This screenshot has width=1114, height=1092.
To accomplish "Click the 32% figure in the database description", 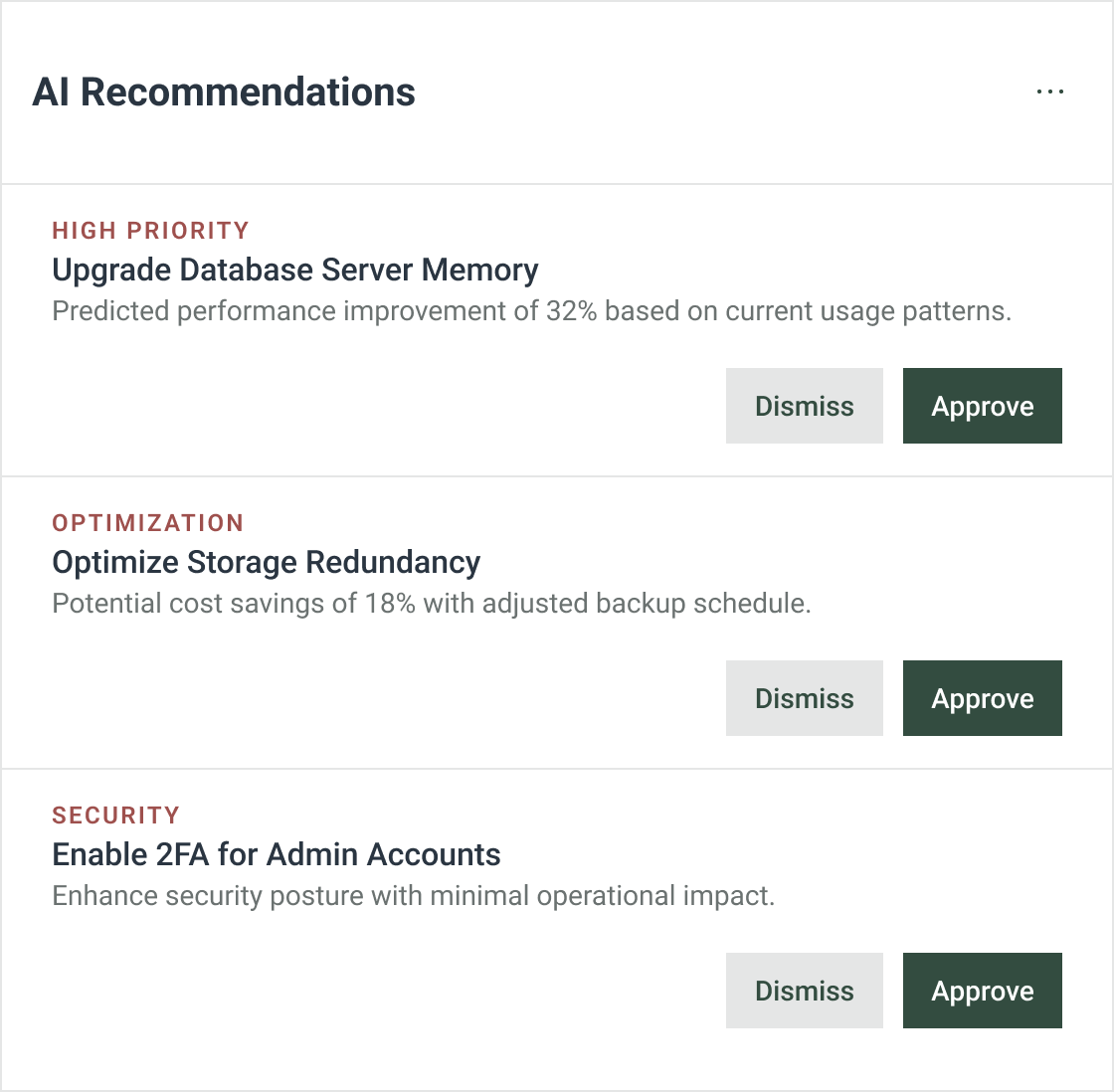I will pos(571,311).
